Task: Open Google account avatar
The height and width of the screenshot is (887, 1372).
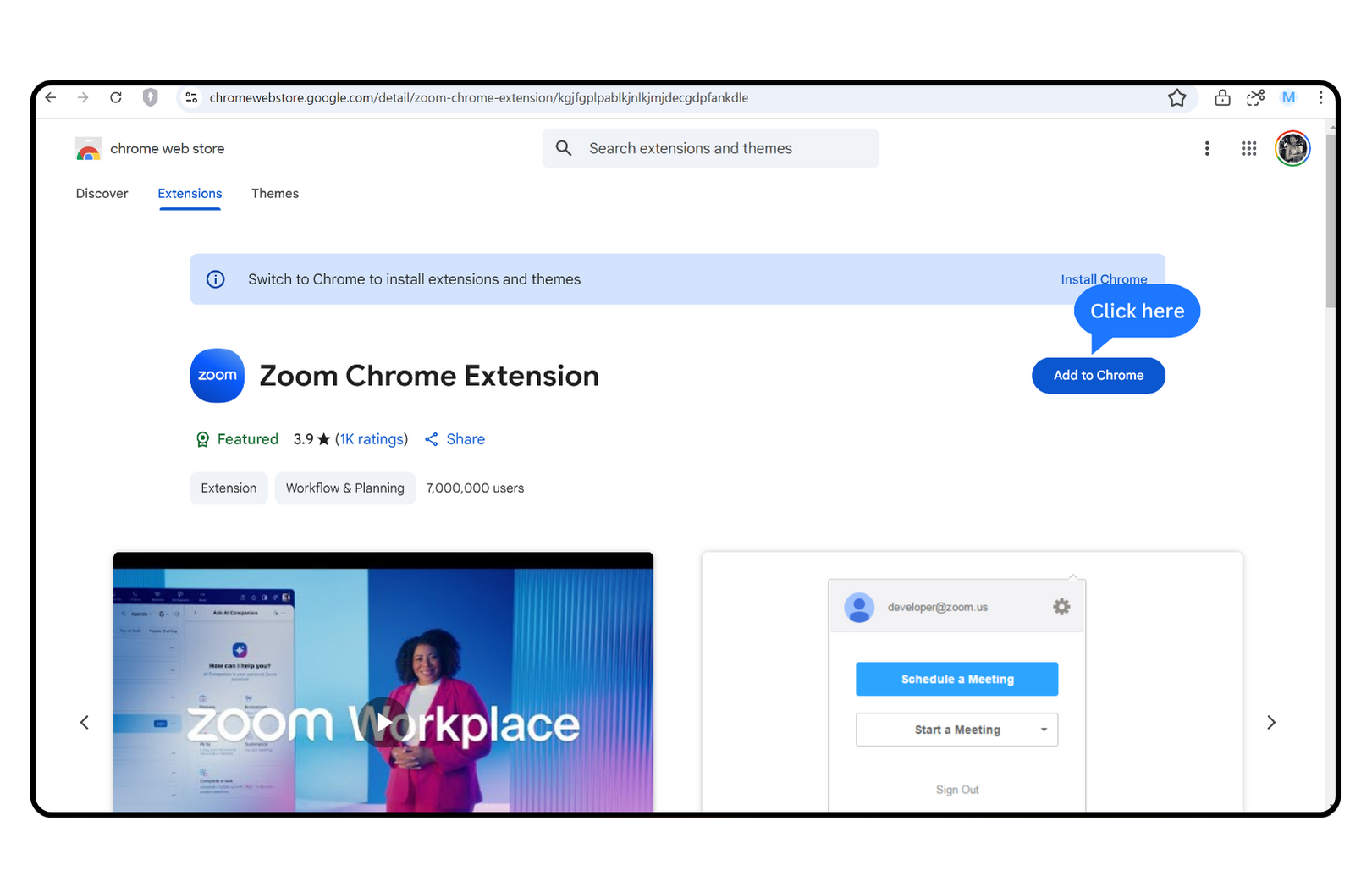Action: tap(1292, 148)
